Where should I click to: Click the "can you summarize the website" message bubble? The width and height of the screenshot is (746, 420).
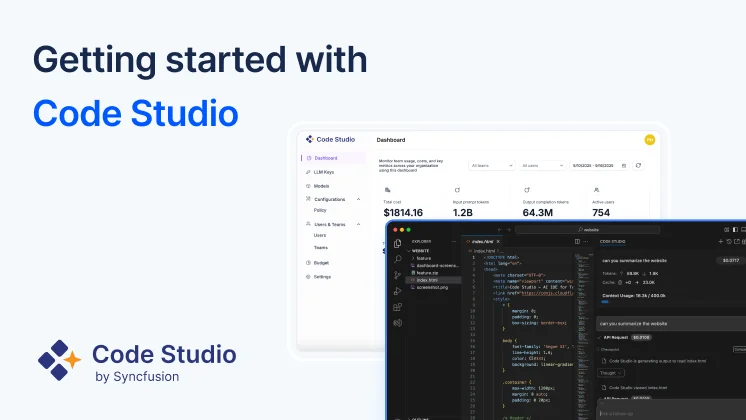click(671, 323)
